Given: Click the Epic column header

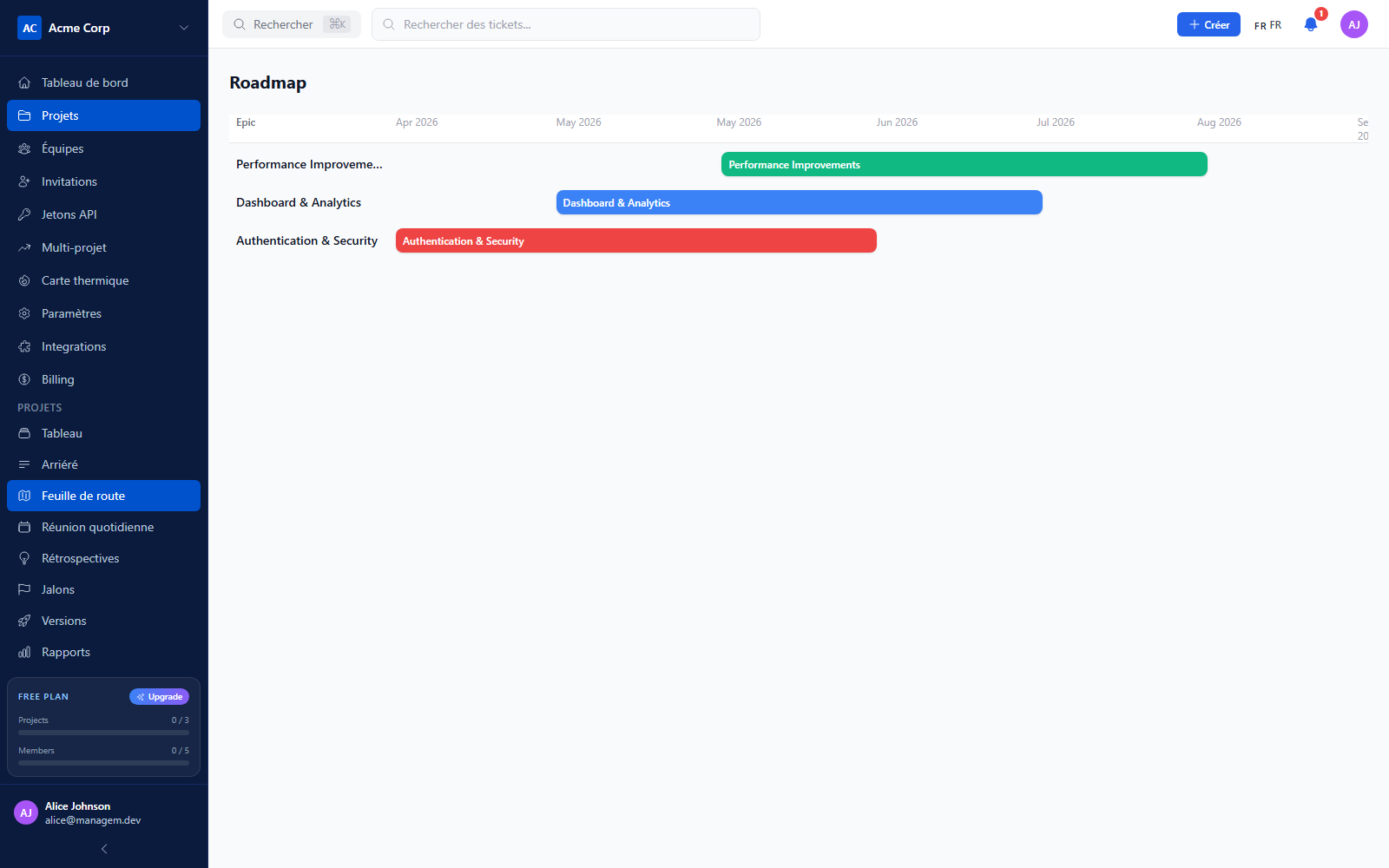Looking at the screenshot, I should coord(246,122).
